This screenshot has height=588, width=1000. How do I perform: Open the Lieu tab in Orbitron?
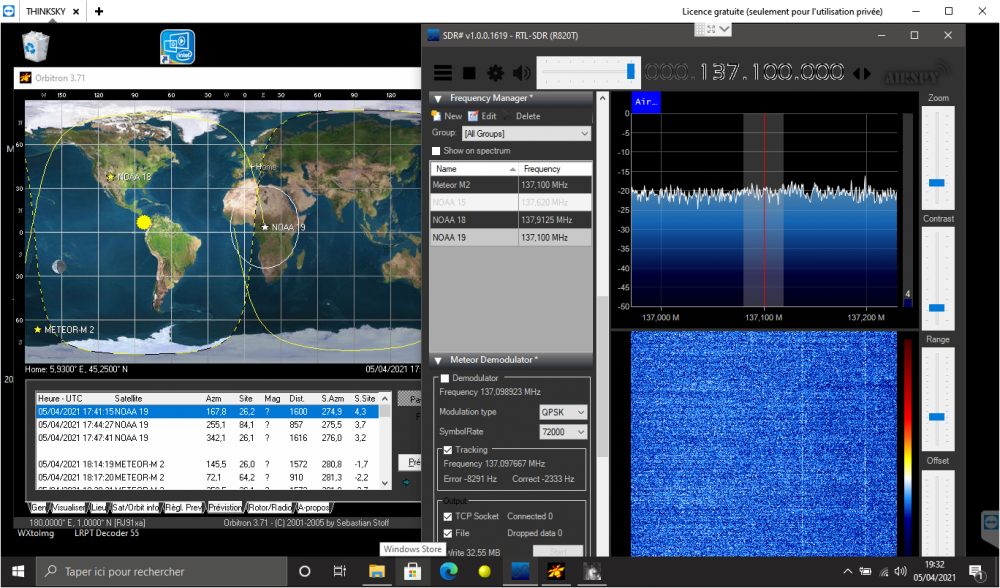coord(98,508)
